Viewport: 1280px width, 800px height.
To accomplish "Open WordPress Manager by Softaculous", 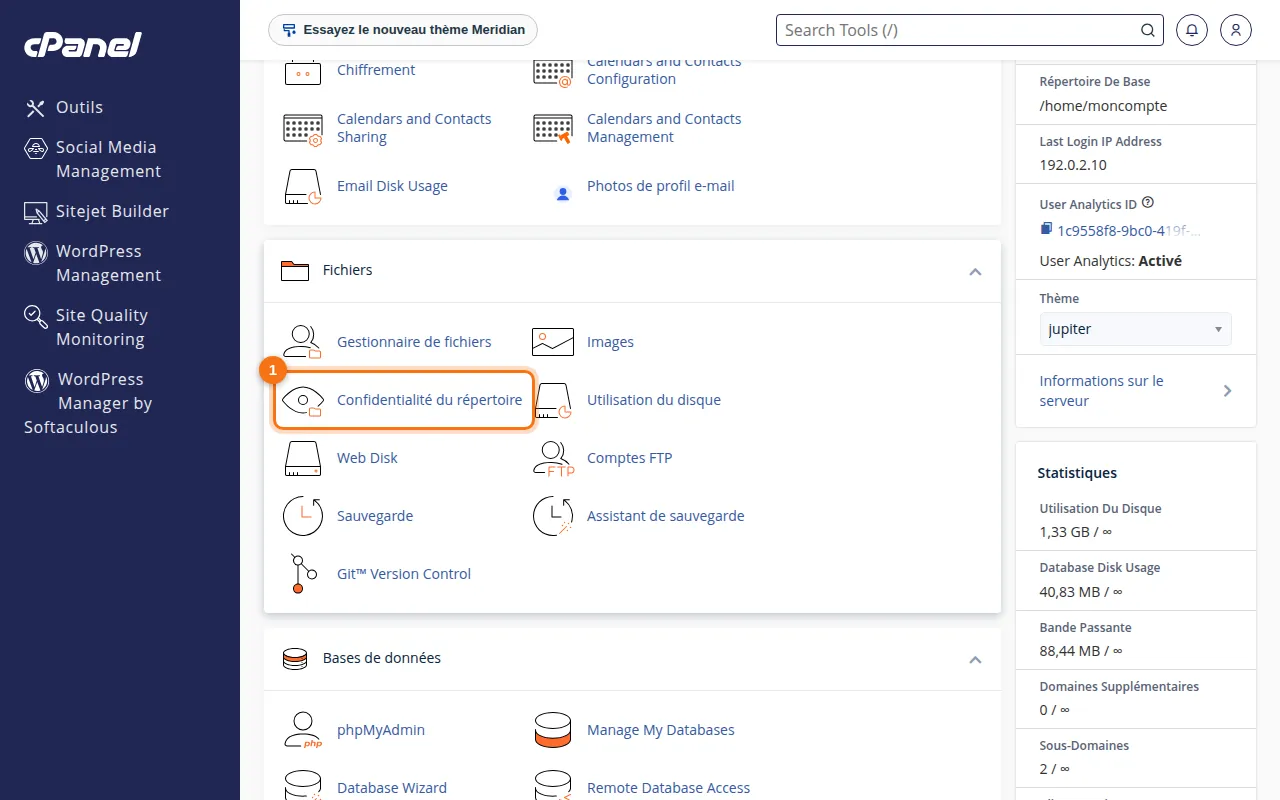I will [x=88, y=403].
